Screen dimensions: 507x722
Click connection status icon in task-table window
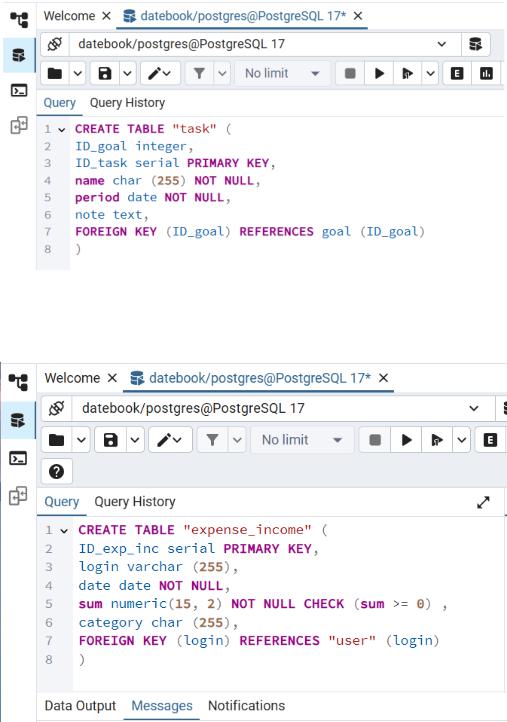[55, 44]
